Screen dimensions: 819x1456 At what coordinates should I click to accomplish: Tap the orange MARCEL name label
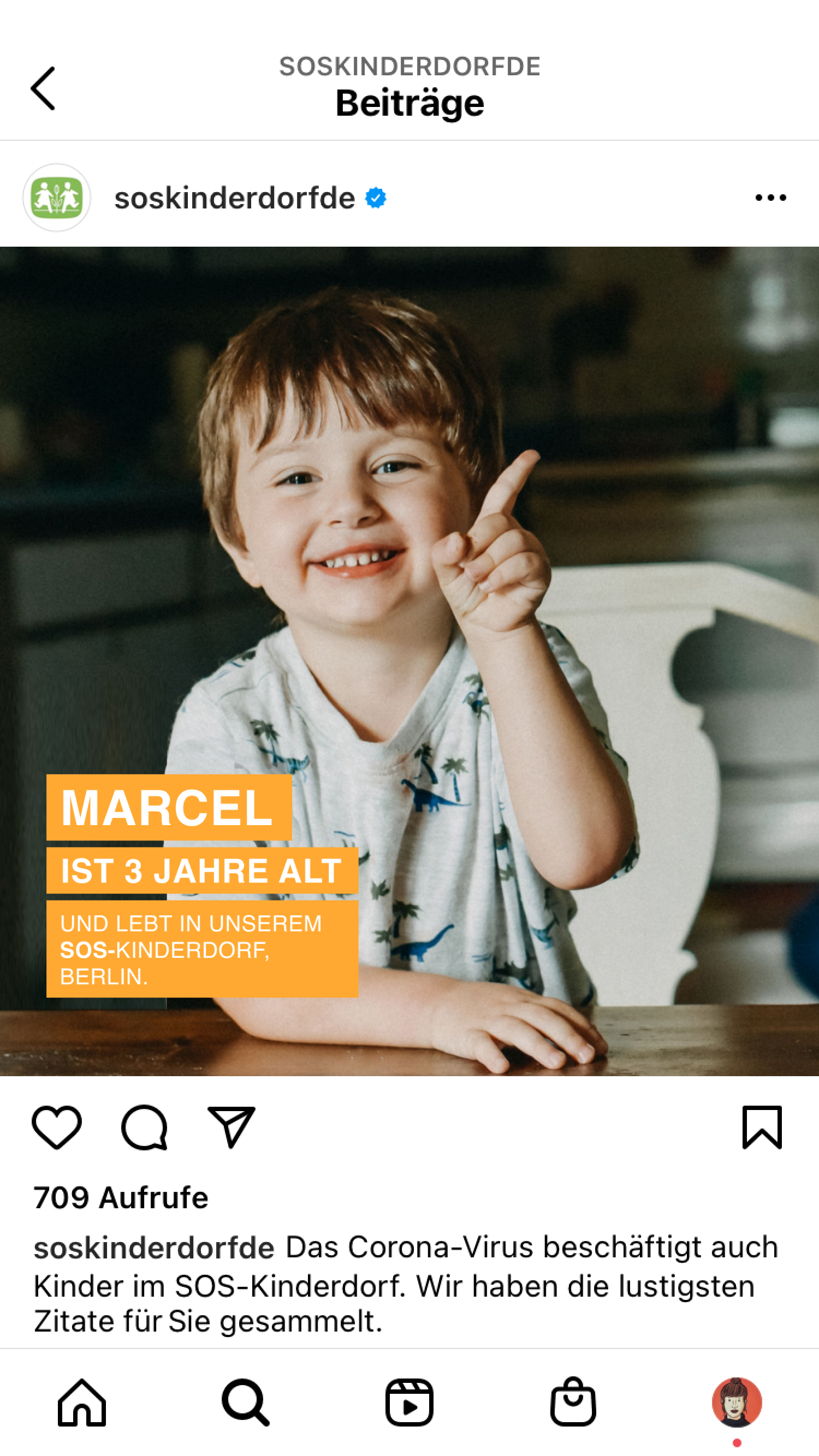pyautogui.click(x=169, y=807)
